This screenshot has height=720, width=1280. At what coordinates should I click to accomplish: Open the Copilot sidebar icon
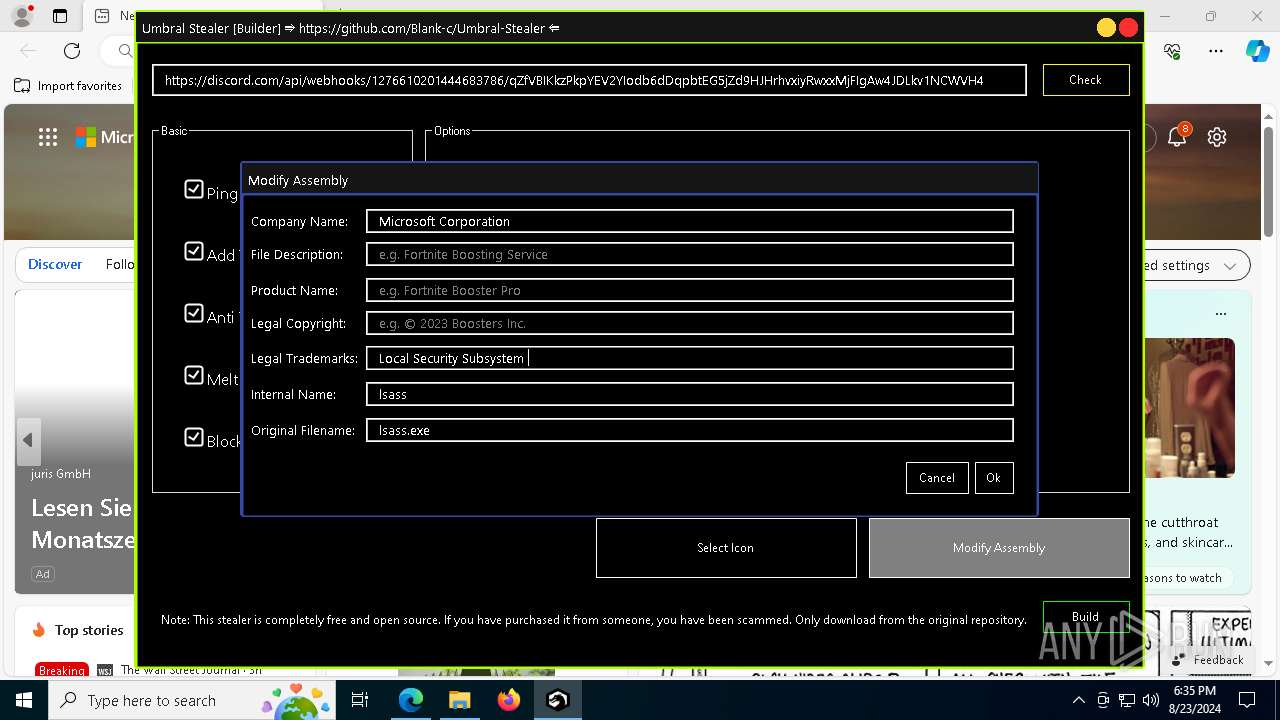1257,50
